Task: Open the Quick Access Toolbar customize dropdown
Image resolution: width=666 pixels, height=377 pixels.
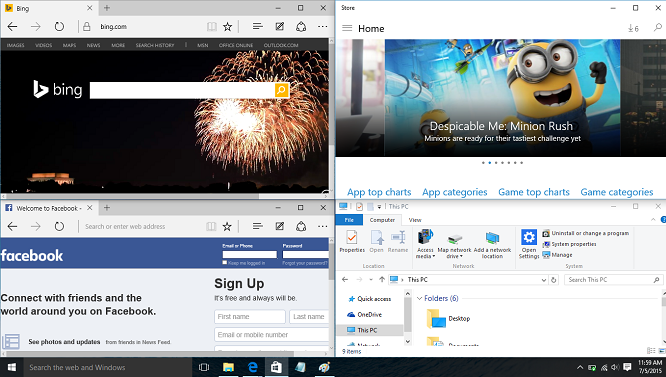Action: coord(379,207)
